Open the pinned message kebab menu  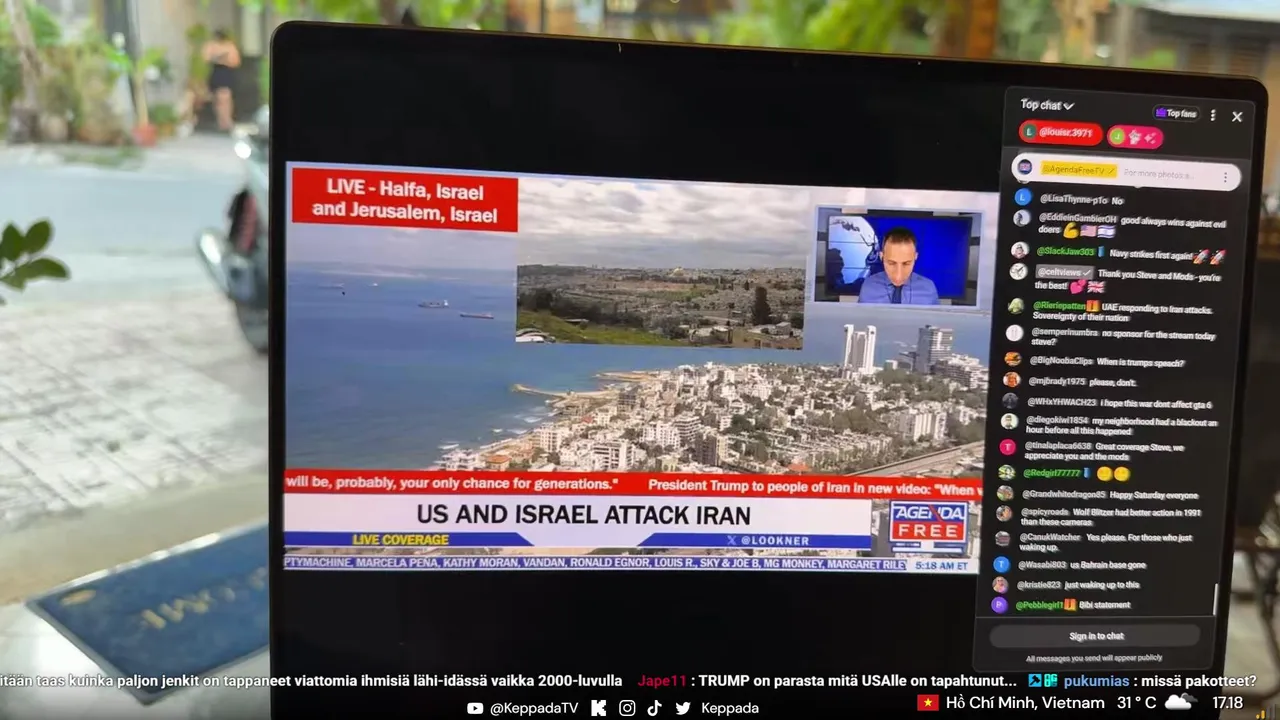tap(1225, 177)
